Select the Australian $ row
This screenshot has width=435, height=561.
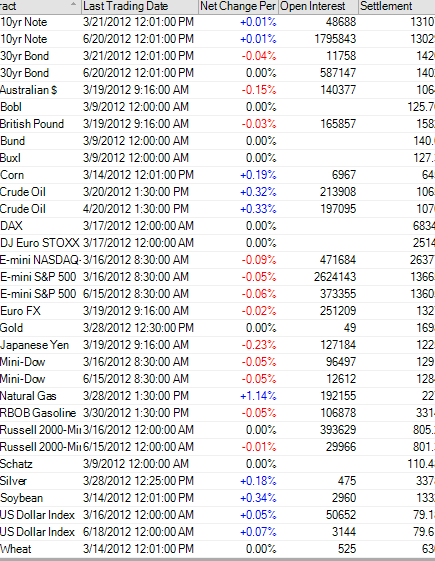pyautogui.click(x=218, y=90)
